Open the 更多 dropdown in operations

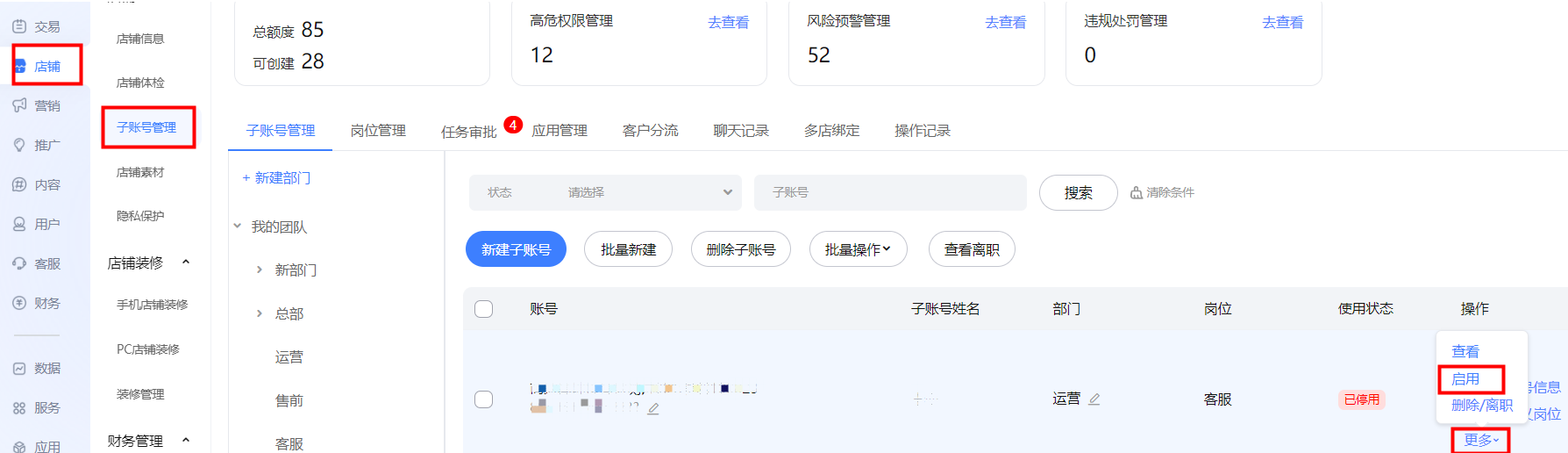coord(1481,440)
